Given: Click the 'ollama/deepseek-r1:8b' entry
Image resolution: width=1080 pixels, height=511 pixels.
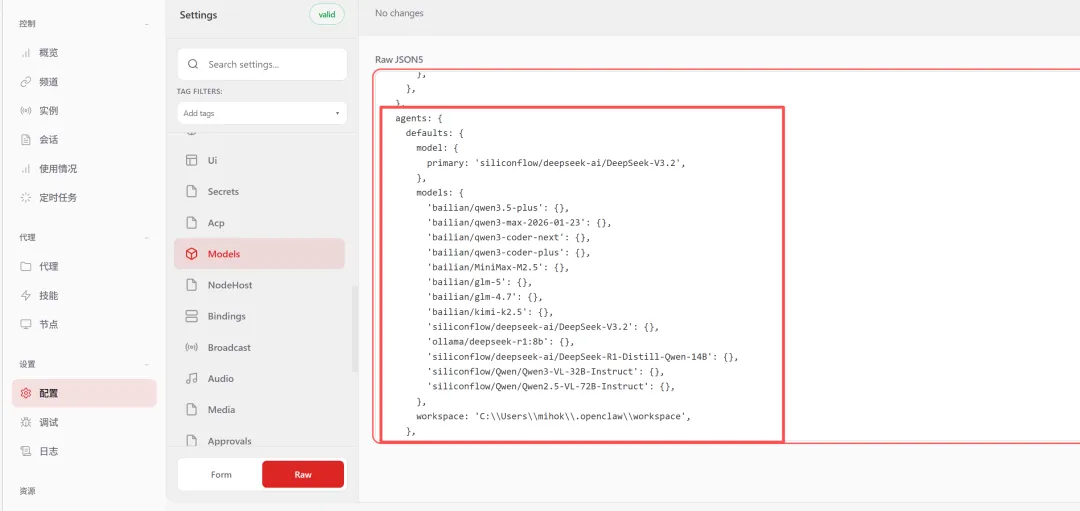Looking at the screenshot, I should click(x=501, y=342).
